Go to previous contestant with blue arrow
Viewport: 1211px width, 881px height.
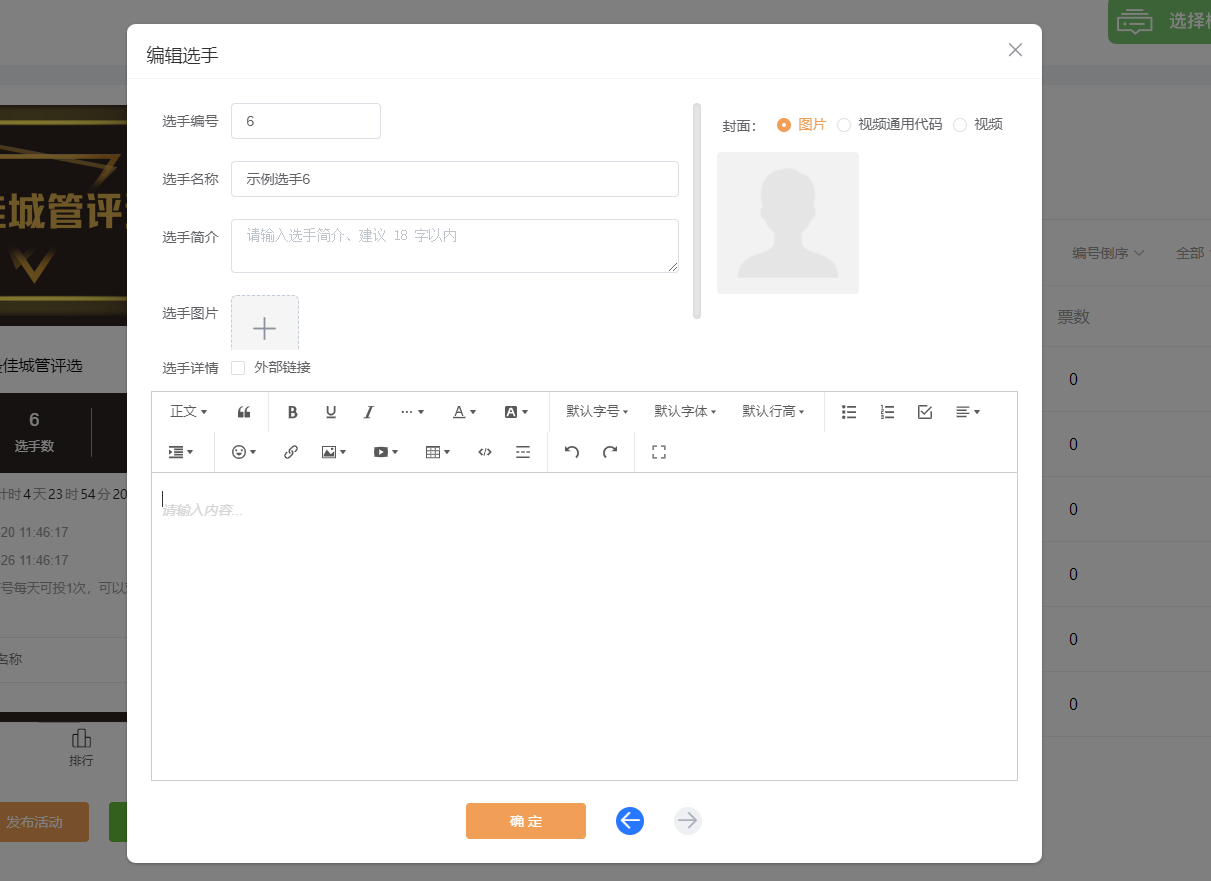tap(630, 821)
